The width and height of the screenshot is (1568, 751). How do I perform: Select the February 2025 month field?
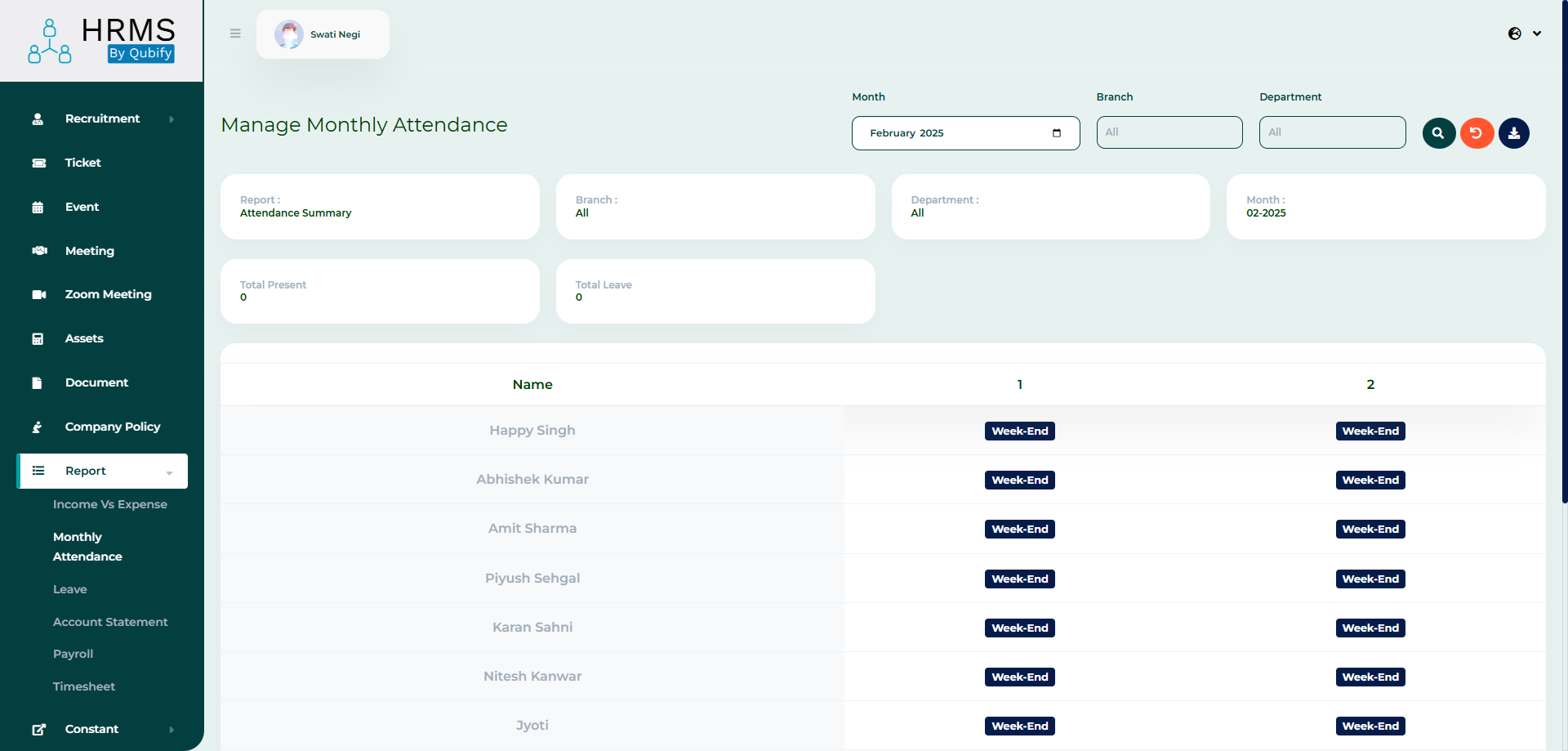[966, 133]
